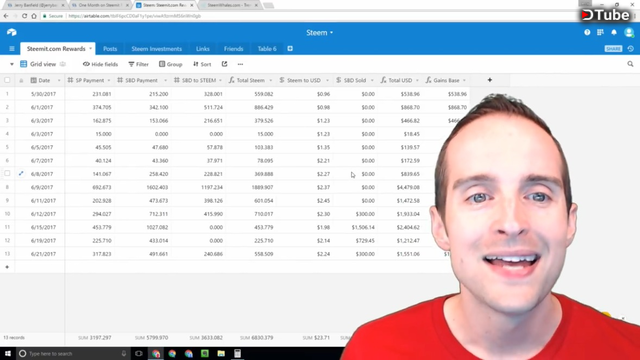This screenshot has height=360, width=640.
Task: Open the search magnifier icon
Action: coord(630,64)
